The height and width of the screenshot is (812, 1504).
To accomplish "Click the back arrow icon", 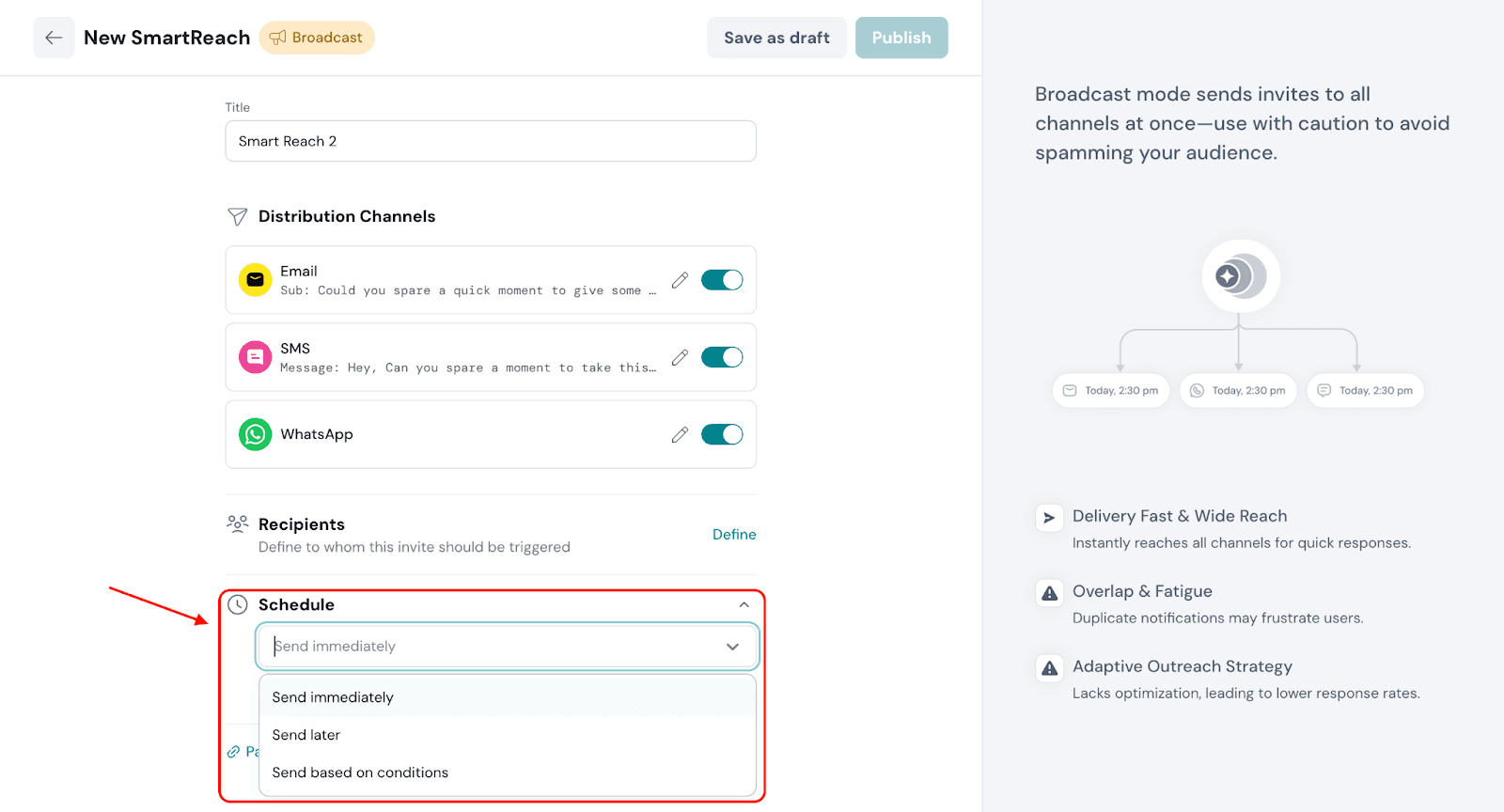I will (x=54, y=38).
